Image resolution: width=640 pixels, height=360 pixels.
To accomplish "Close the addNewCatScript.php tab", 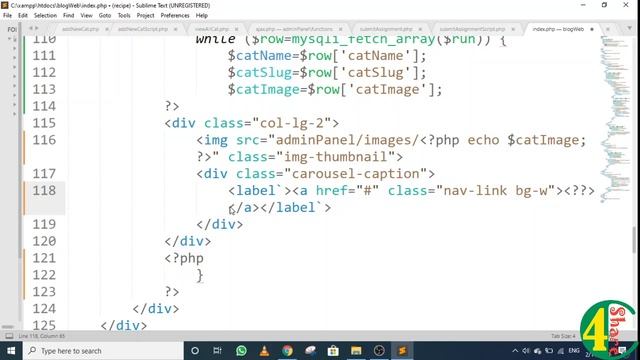I will tap(176, 29).
